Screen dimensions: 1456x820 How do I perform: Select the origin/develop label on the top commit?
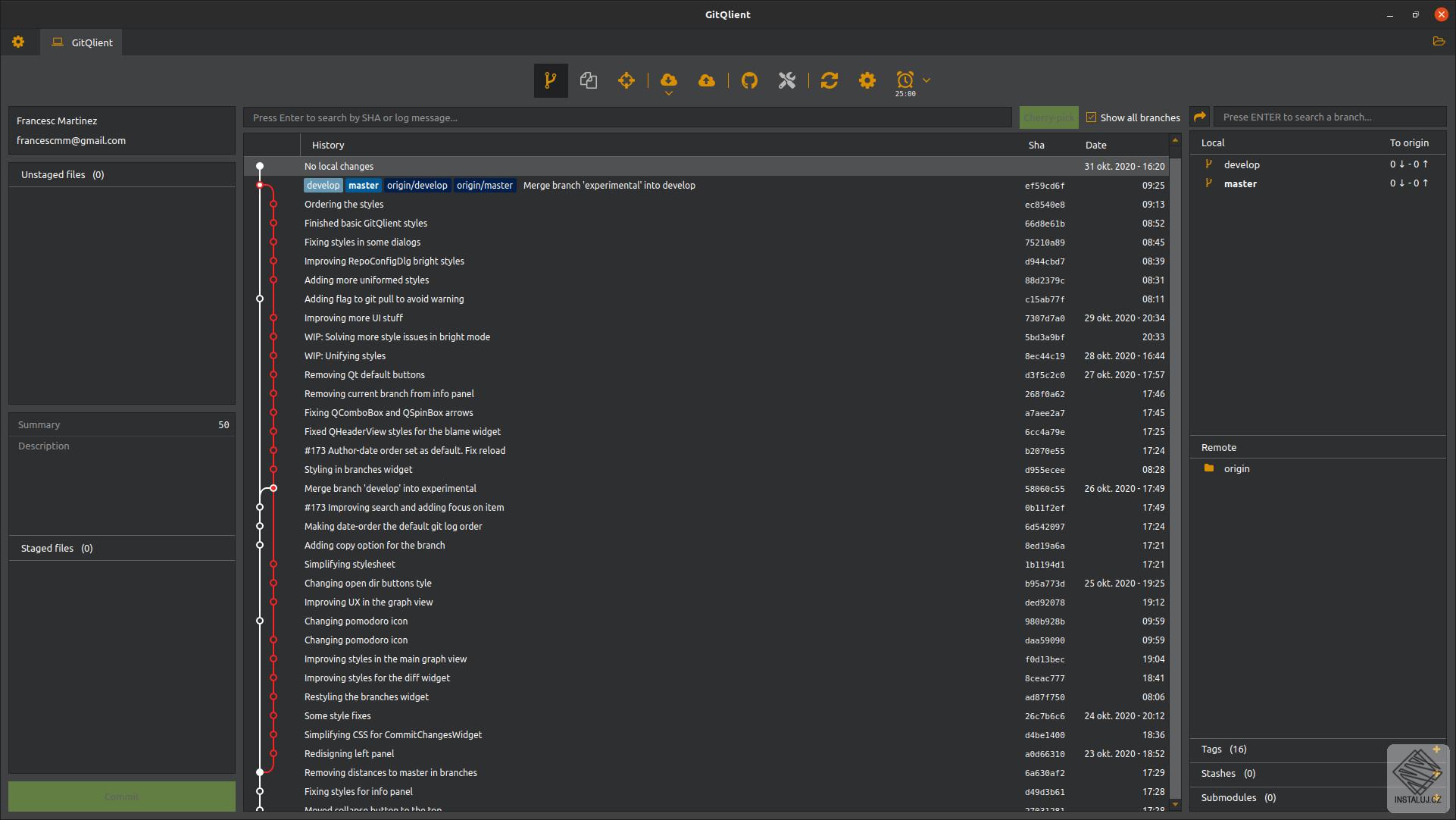[417, 185]
